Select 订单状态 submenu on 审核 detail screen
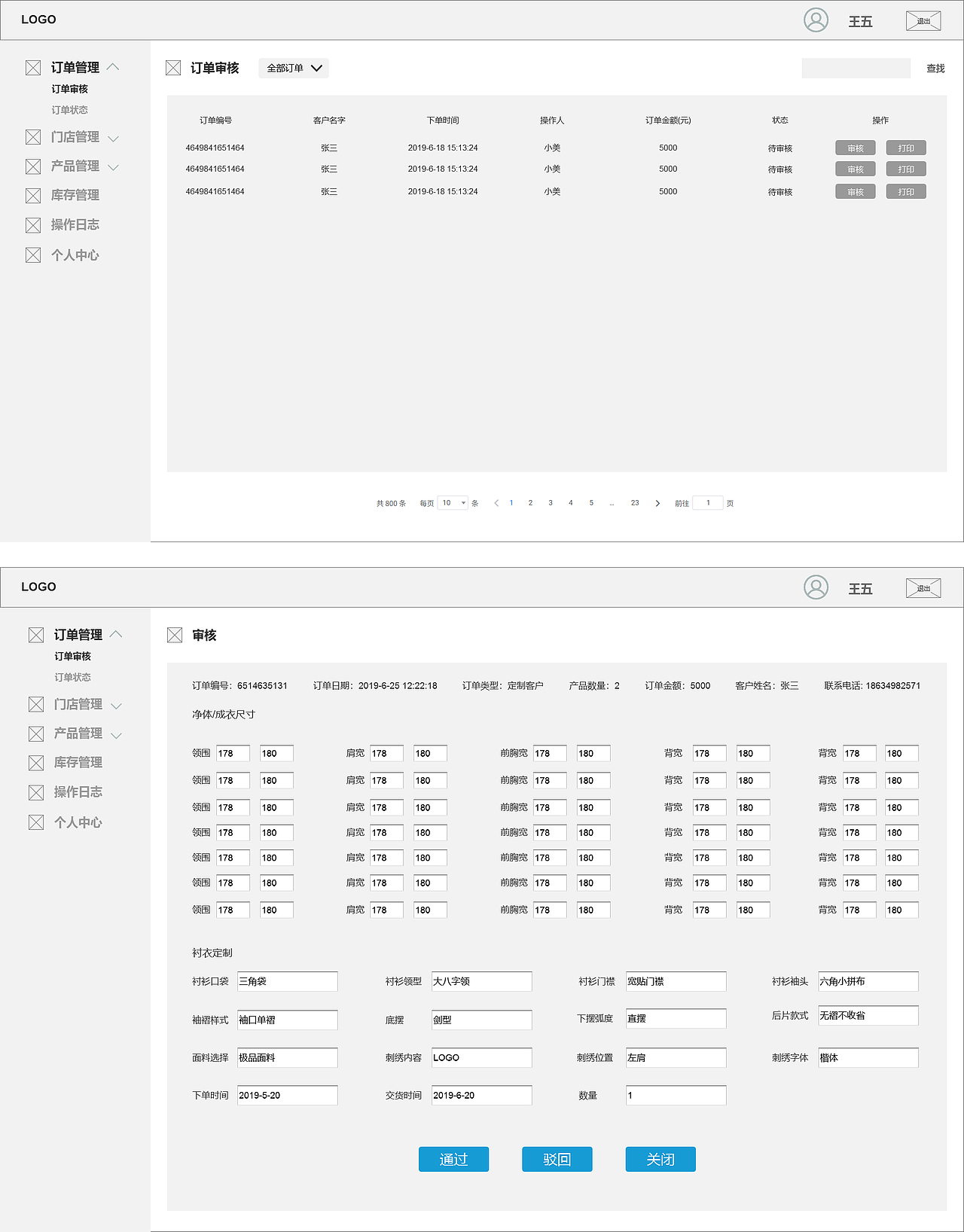The height and width of the screenshot is (1232, 964). [72, 677]
